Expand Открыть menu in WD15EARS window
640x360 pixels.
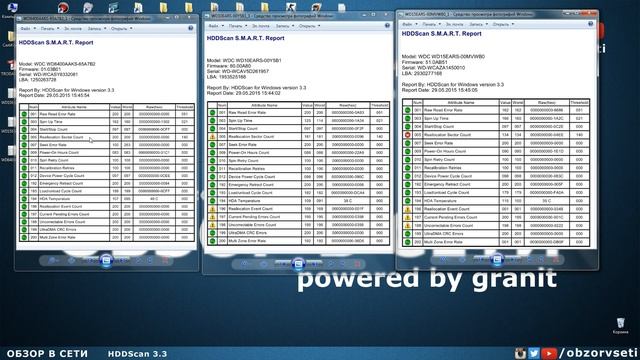504,24
